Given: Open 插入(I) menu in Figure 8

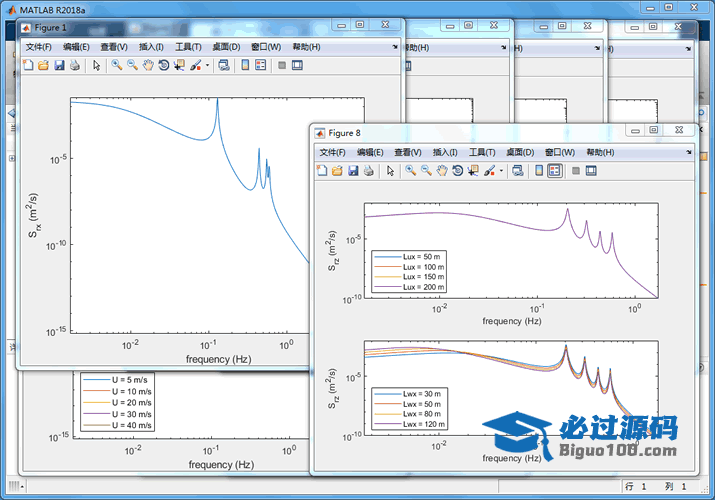Looking at the screenshot, I should tap(445, 152).
